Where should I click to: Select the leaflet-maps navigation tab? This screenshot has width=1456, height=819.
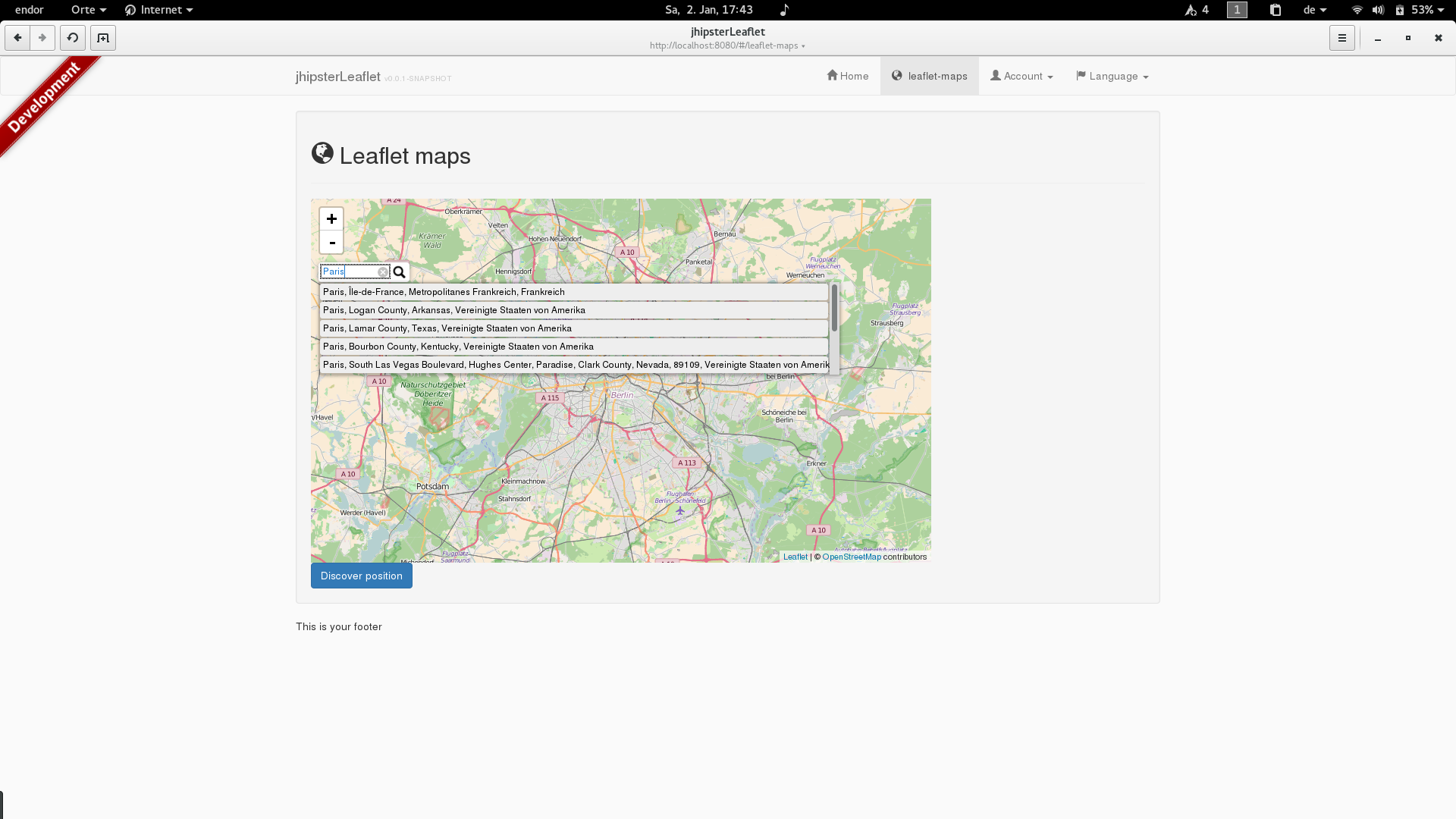[930, 77]
